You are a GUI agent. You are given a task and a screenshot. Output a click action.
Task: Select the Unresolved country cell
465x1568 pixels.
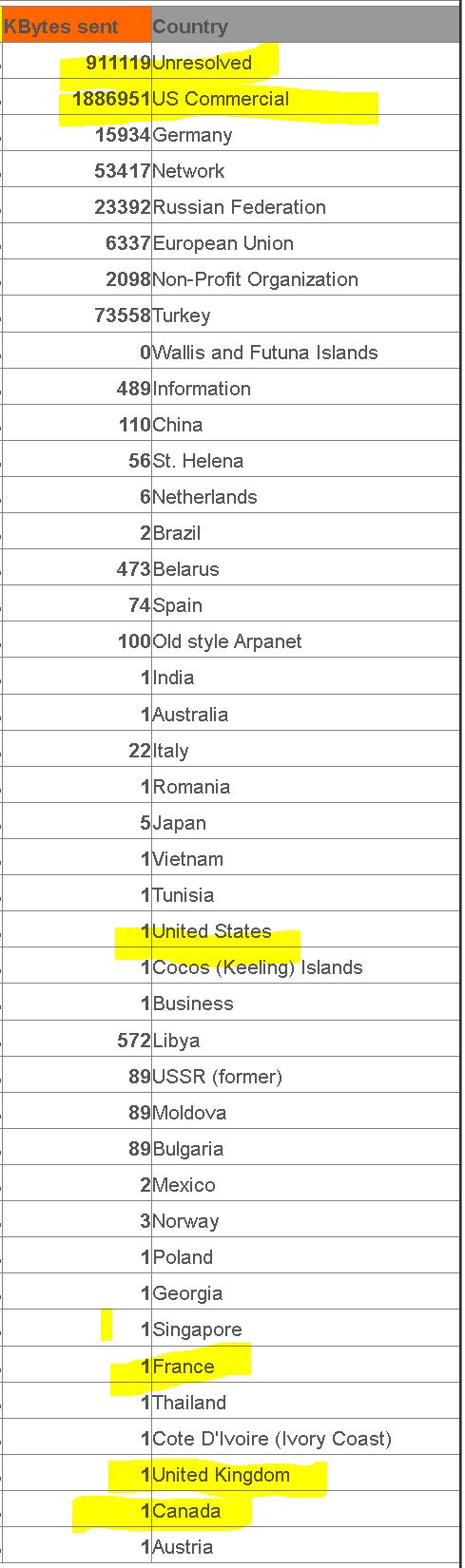click(x=305, y=63)
